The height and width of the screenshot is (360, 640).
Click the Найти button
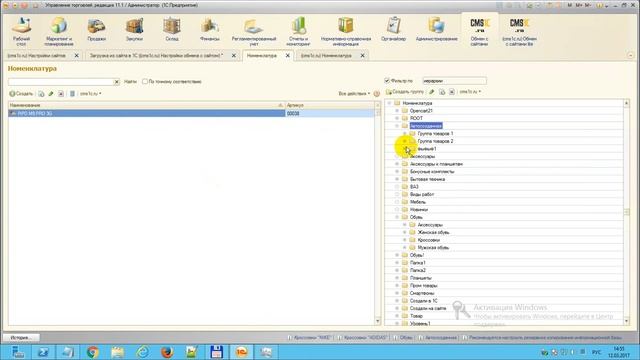coord(130,82)
